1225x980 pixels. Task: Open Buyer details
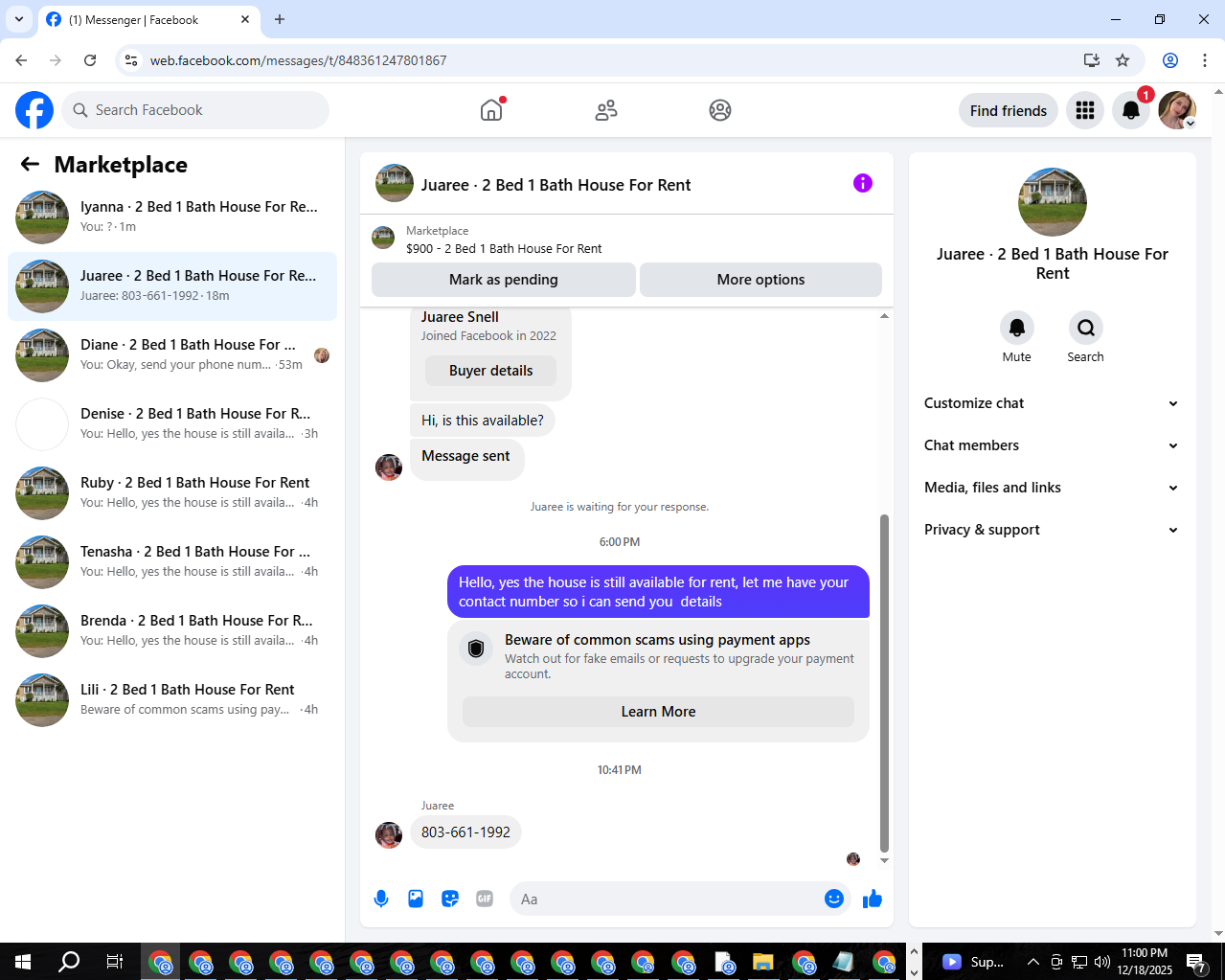point(490,371)
